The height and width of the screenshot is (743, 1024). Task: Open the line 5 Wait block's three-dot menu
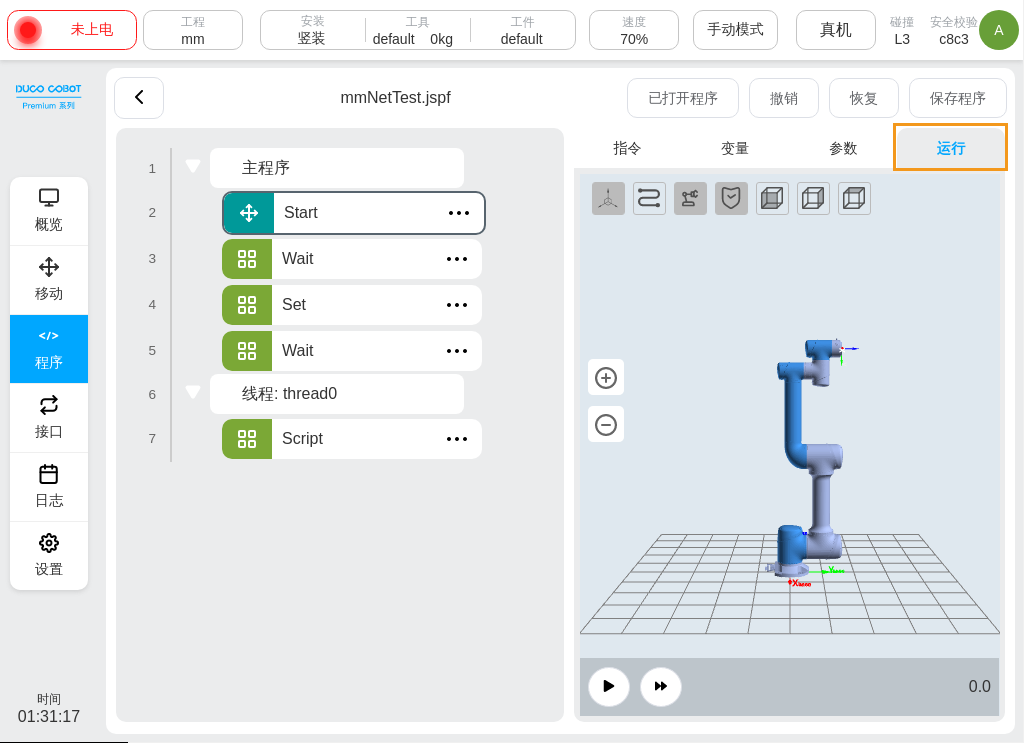pyautogui.click(x=457, y=351)
